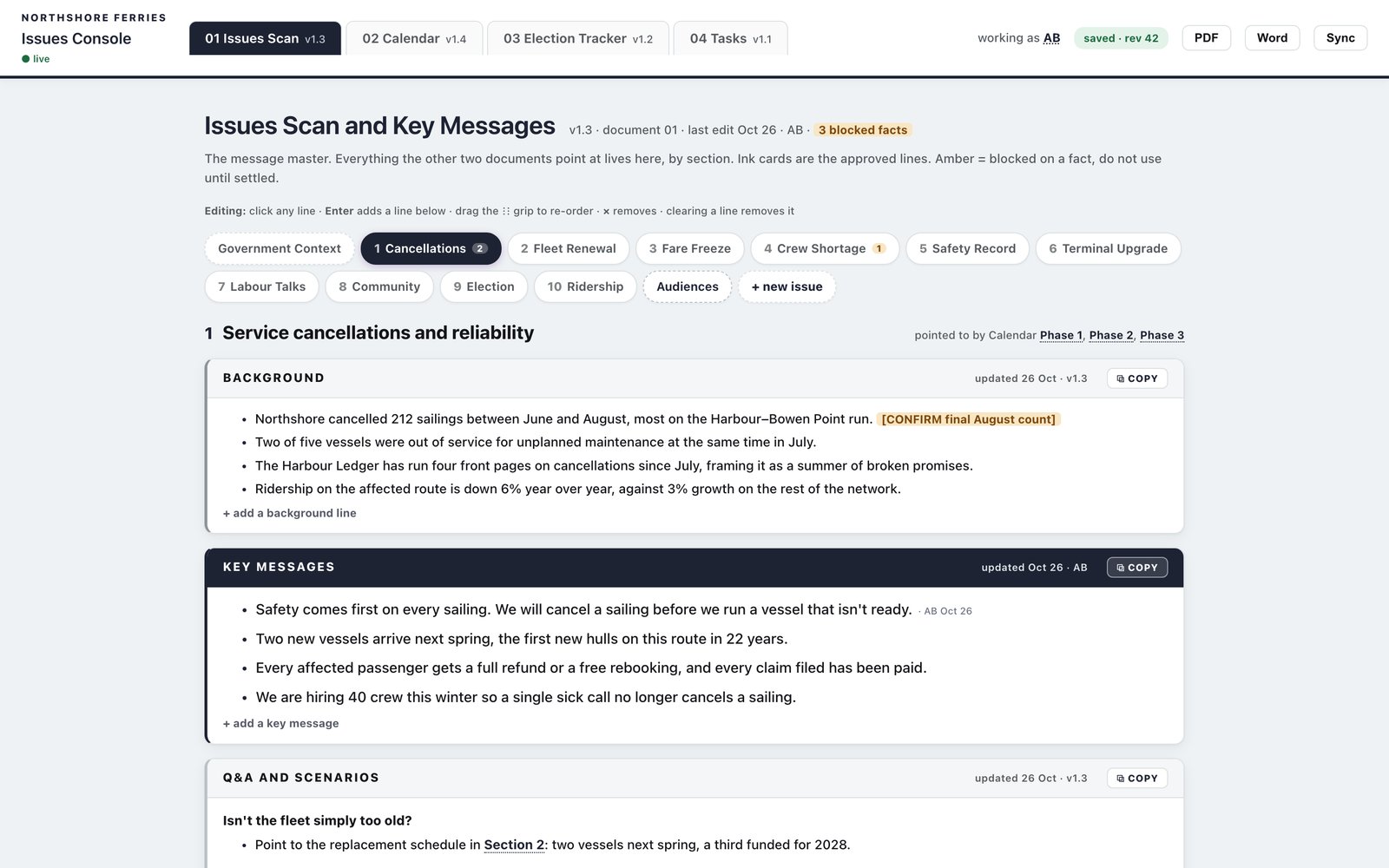Select the 7 Labour Talks chip
This screenshot has width=1389, height=868.
pos(262,286)
